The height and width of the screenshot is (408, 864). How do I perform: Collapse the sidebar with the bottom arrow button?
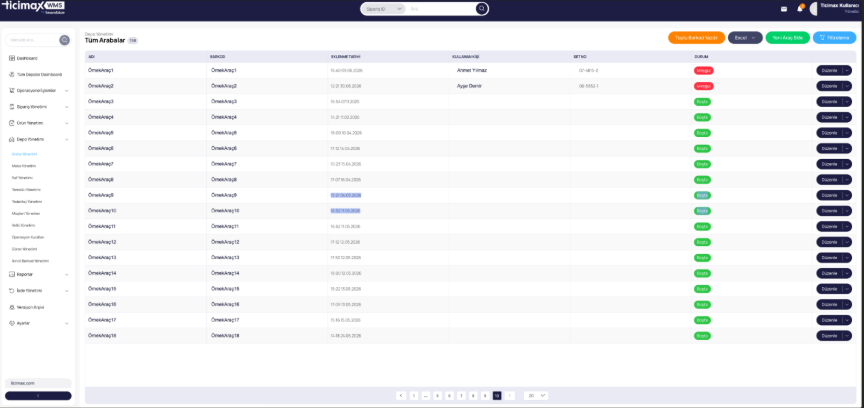[x=38, y=396]
